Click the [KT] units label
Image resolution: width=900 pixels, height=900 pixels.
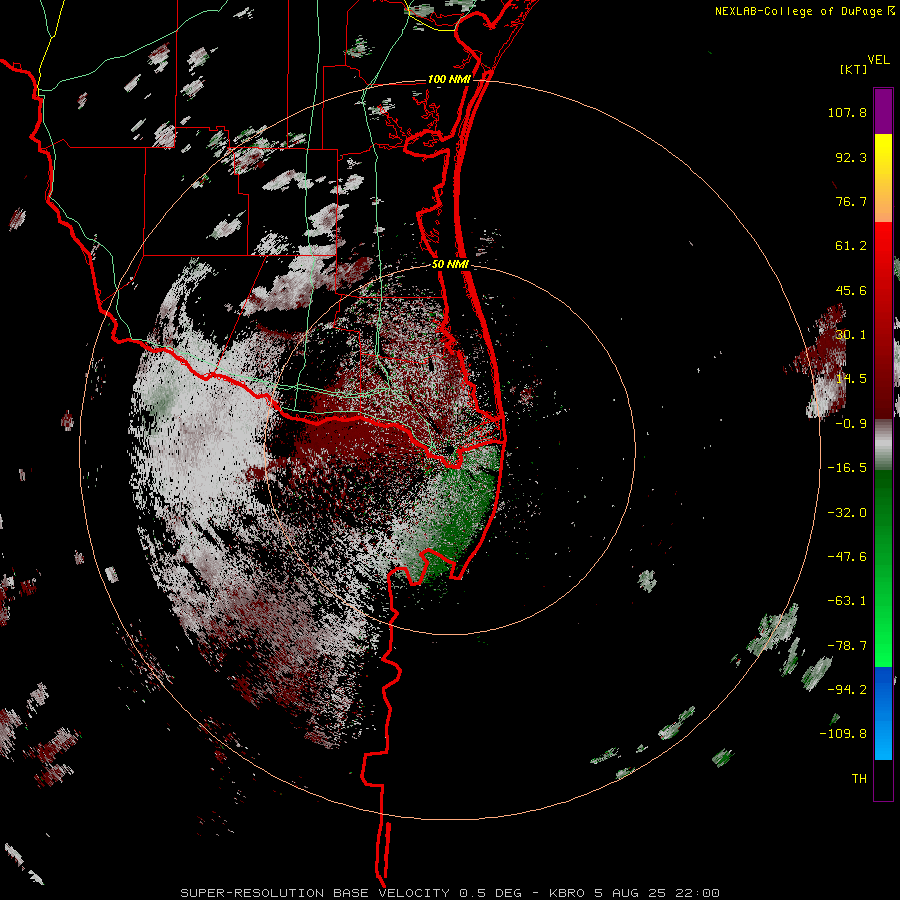(854, 69)
